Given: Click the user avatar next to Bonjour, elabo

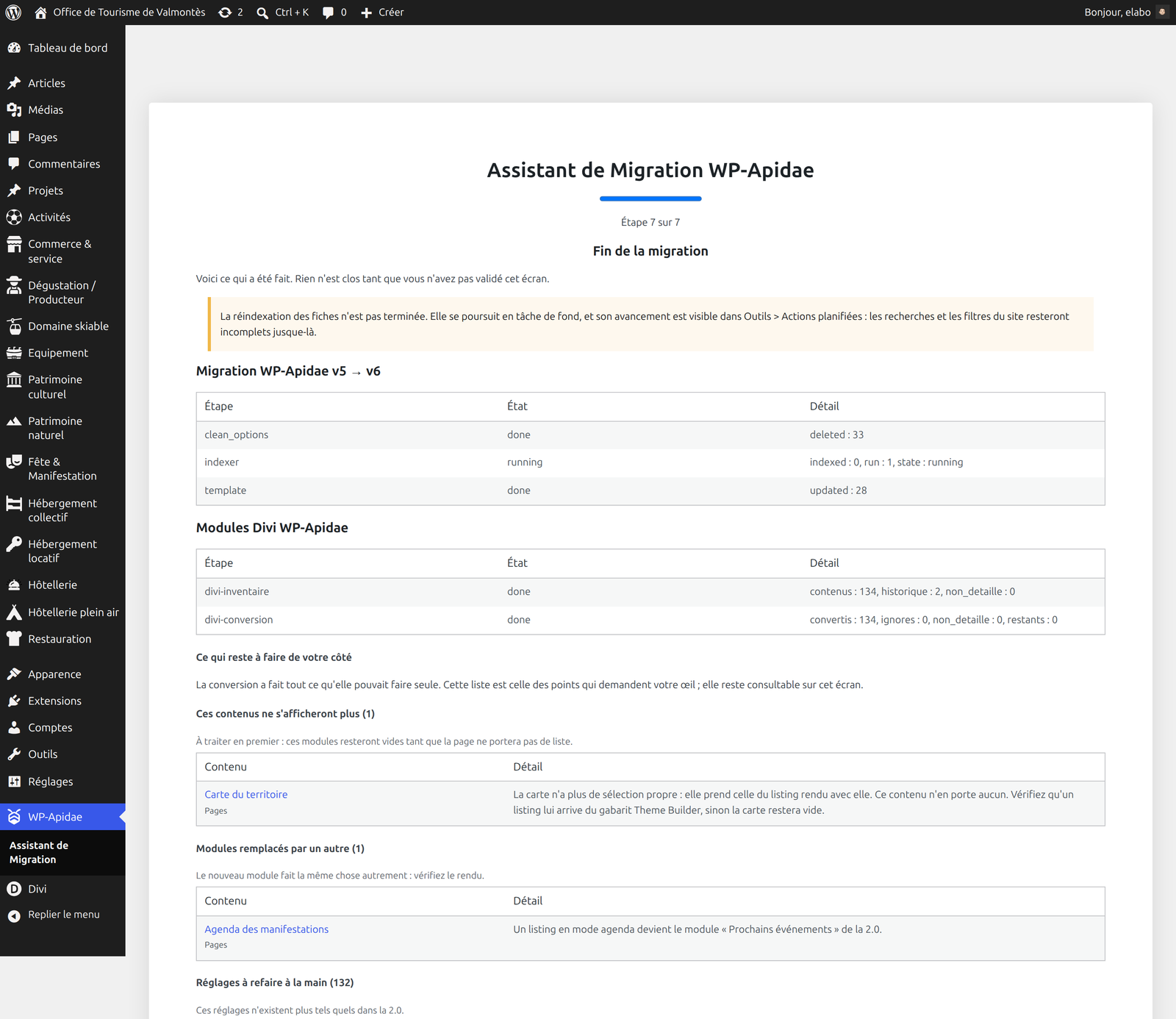Looking at the screenshot, I should (1162, 12).
